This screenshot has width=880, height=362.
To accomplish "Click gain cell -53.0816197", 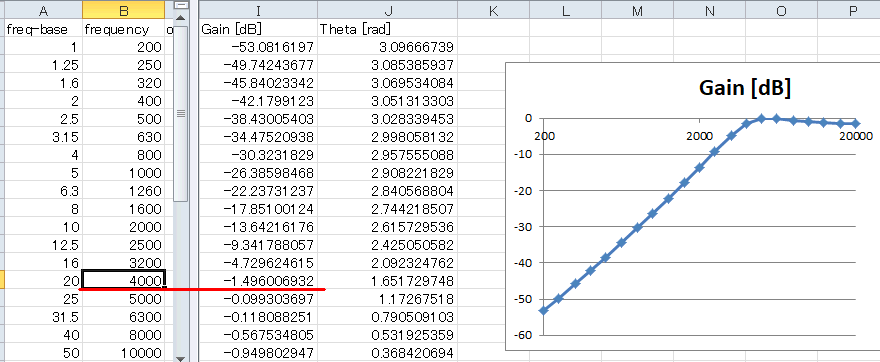I will pyautogui.click(x=258, y=47).
